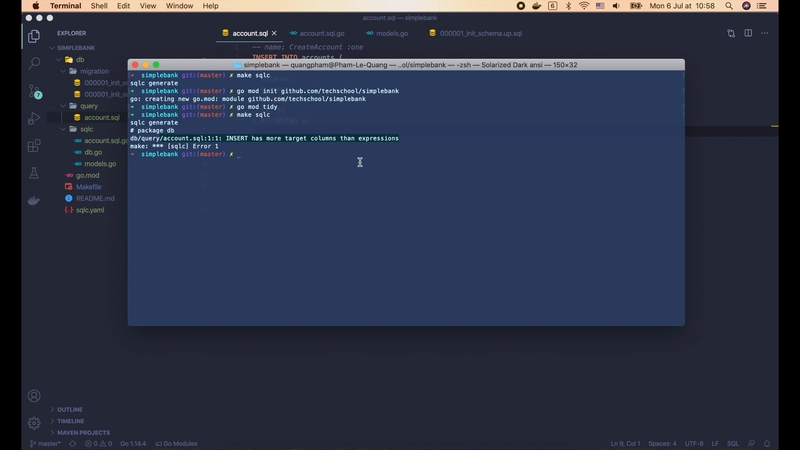Click the split editor right icon
This screenshot has width=800, height=450.
point(747,33)
